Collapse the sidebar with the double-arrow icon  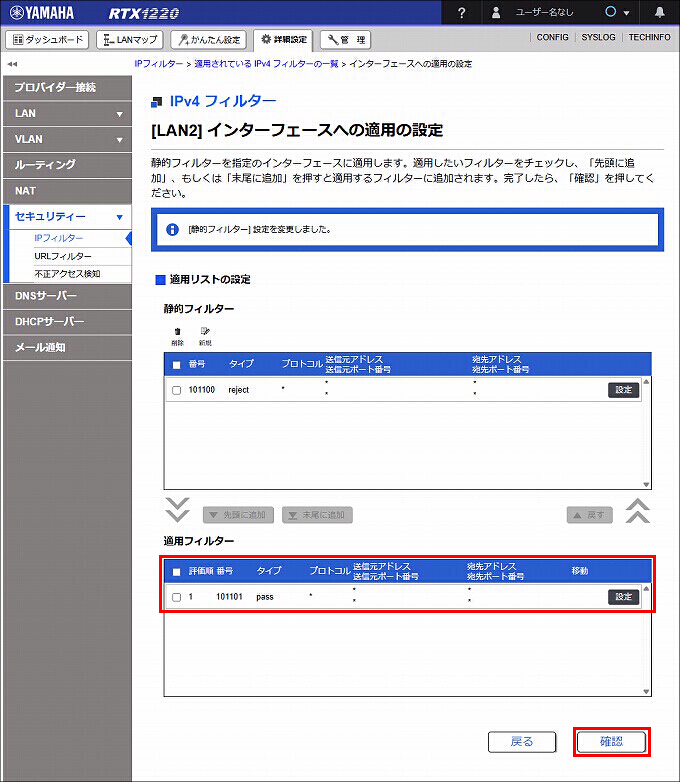[x=12, y=64]
